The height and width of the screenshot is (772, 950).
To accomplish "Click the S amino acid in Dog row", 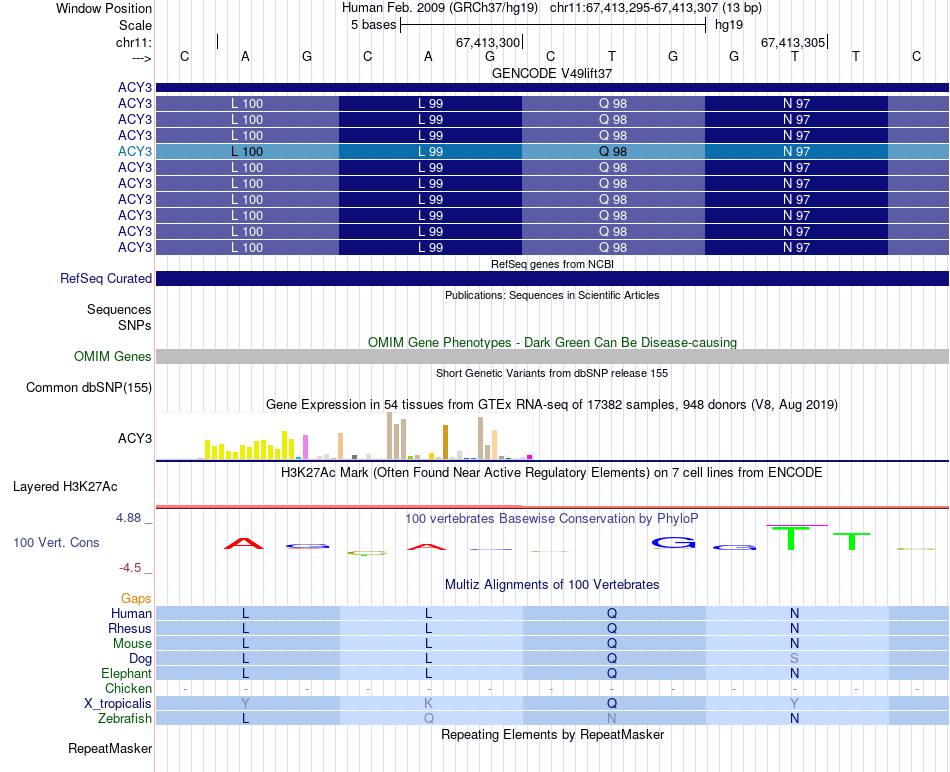I will (x=794, y=659).
